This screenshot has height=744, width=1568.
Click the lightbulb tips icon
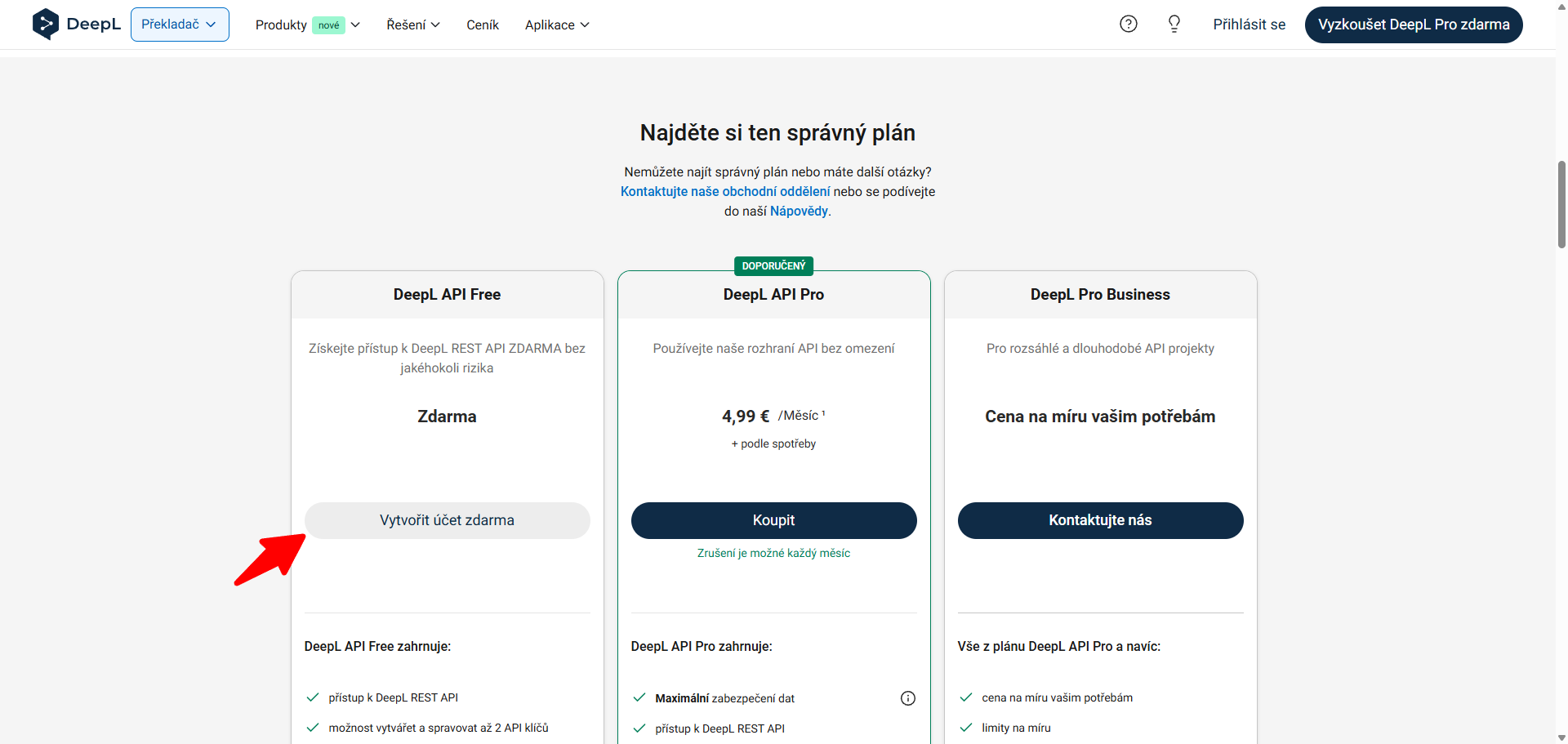tap(1174, 25)
